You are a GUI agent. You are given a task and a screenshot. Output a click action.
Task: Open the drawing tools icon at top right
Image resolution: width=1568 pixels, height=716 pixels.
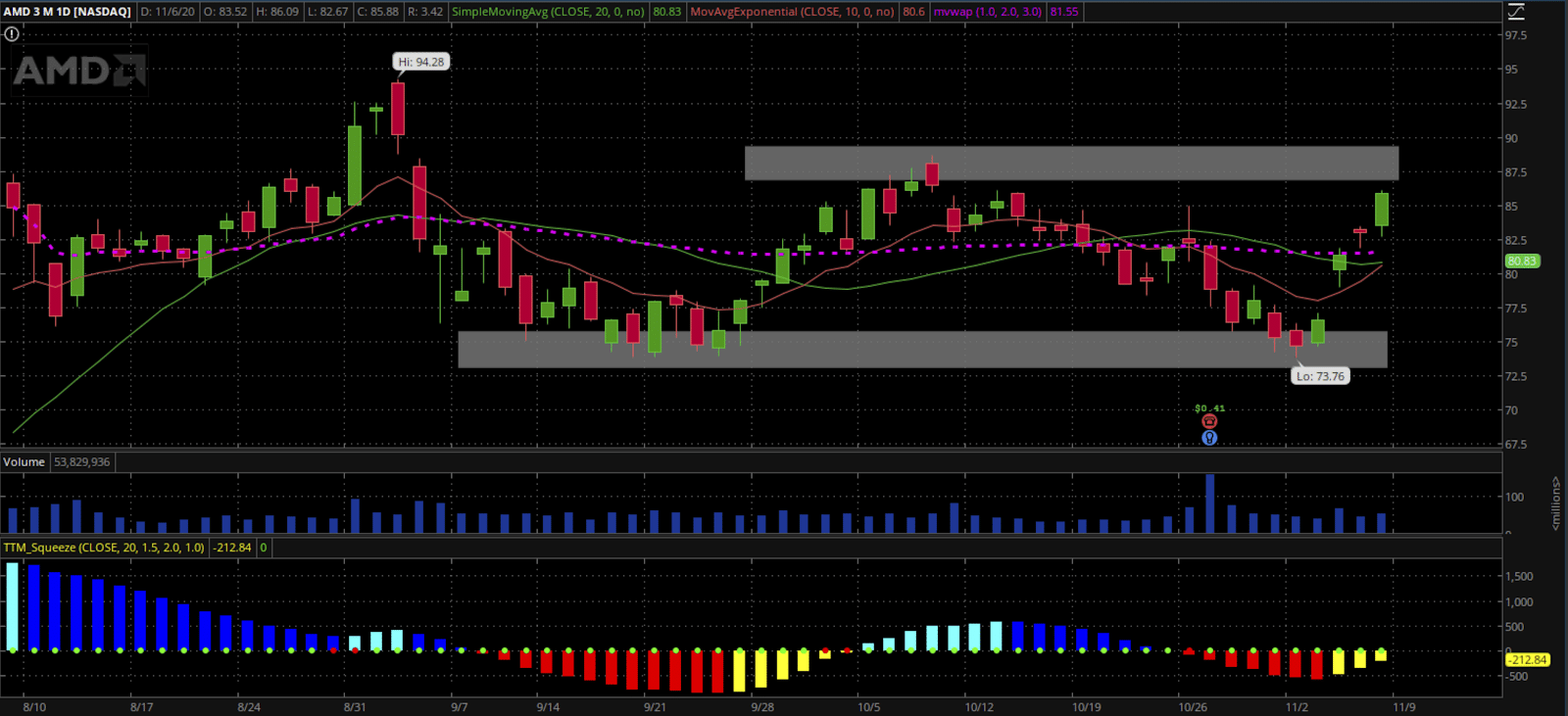1516,12
